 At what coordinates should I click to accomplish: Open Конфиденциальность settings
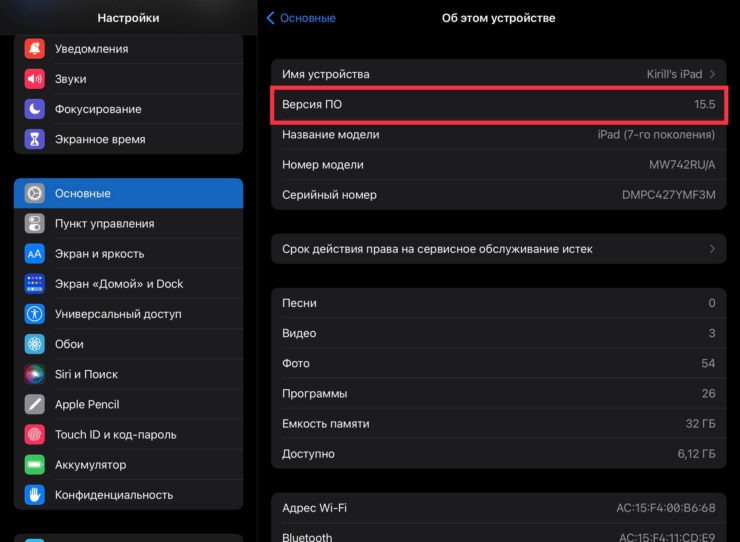(128, 495)
